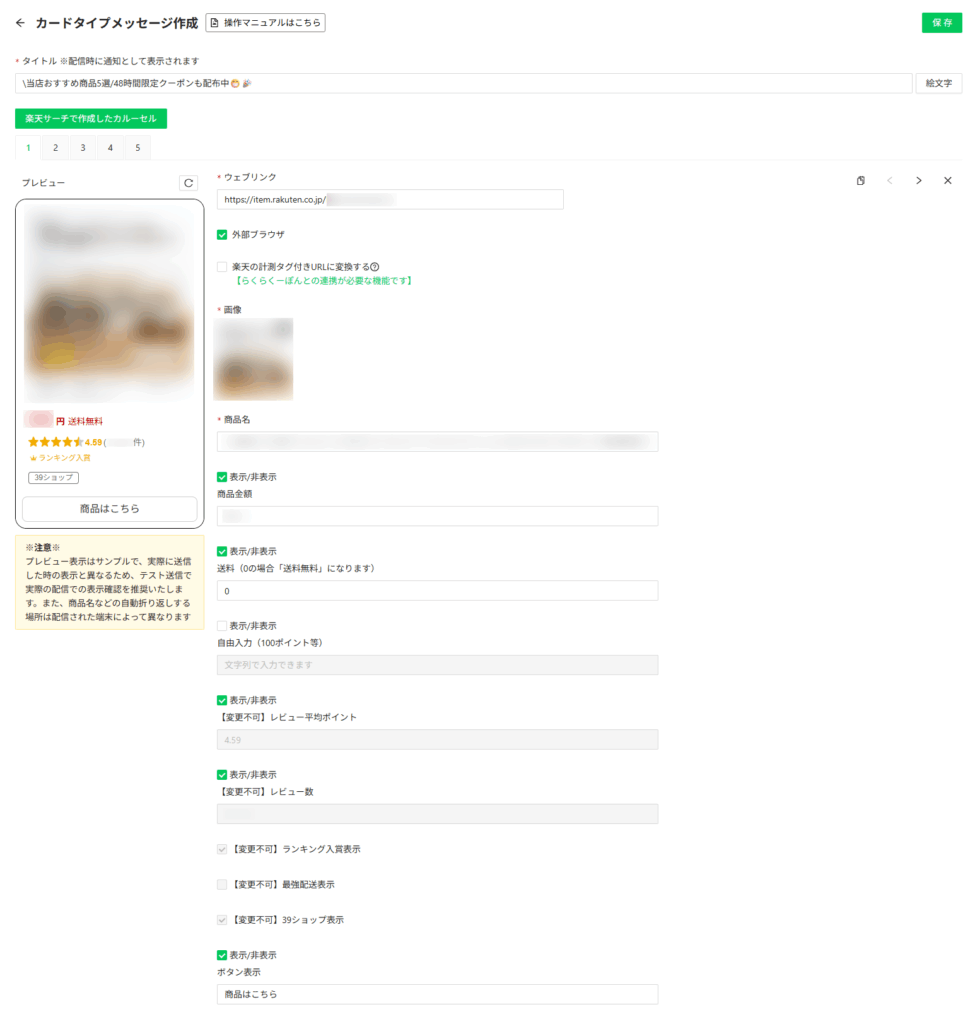Switch to card tab 5
Viewport: 975px width, 1024px height.
tap(138, 148)
